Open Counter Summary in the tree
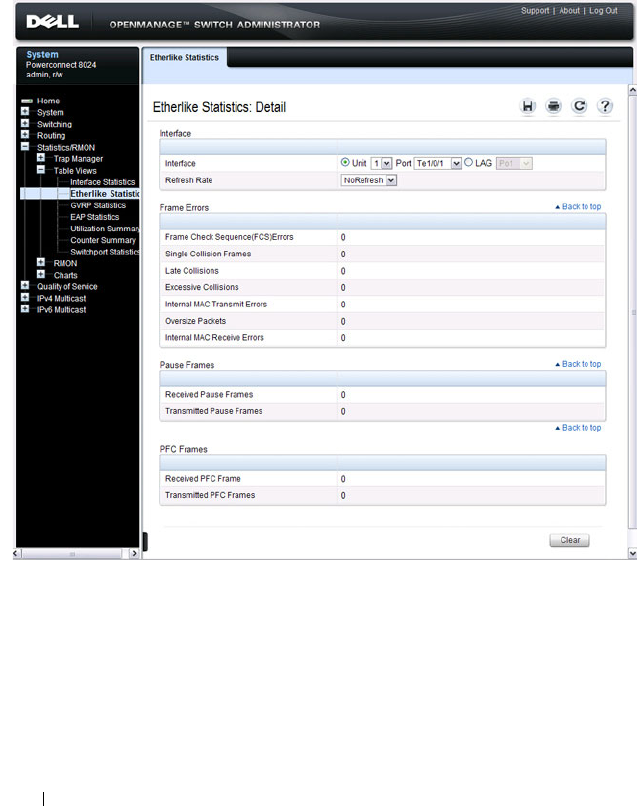Viewport: 641px width, 806px height. (x=103, y=240)
